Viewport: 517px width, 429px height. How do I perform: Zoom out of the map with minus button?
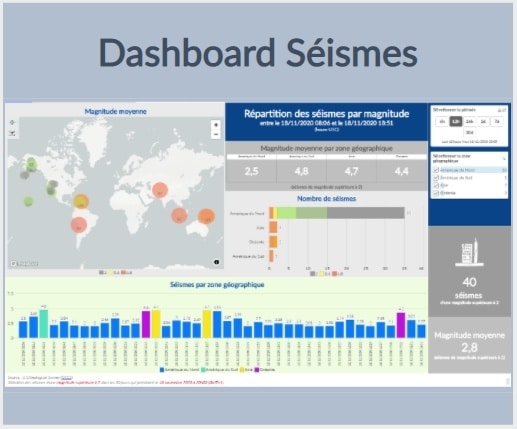pos(216,134)
